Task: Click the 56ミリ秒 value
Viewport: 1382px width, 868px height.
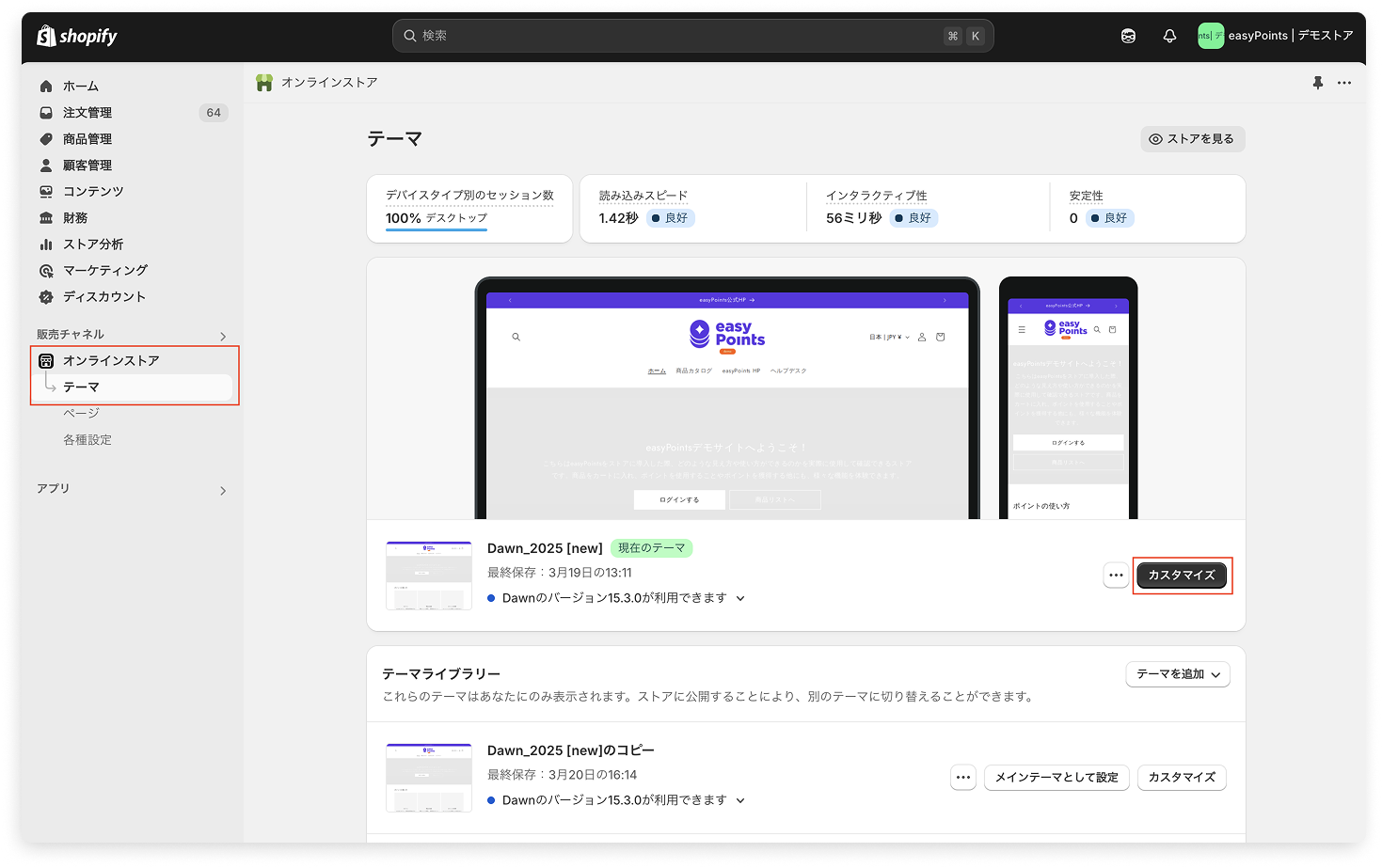Action: tap(853, 218)
